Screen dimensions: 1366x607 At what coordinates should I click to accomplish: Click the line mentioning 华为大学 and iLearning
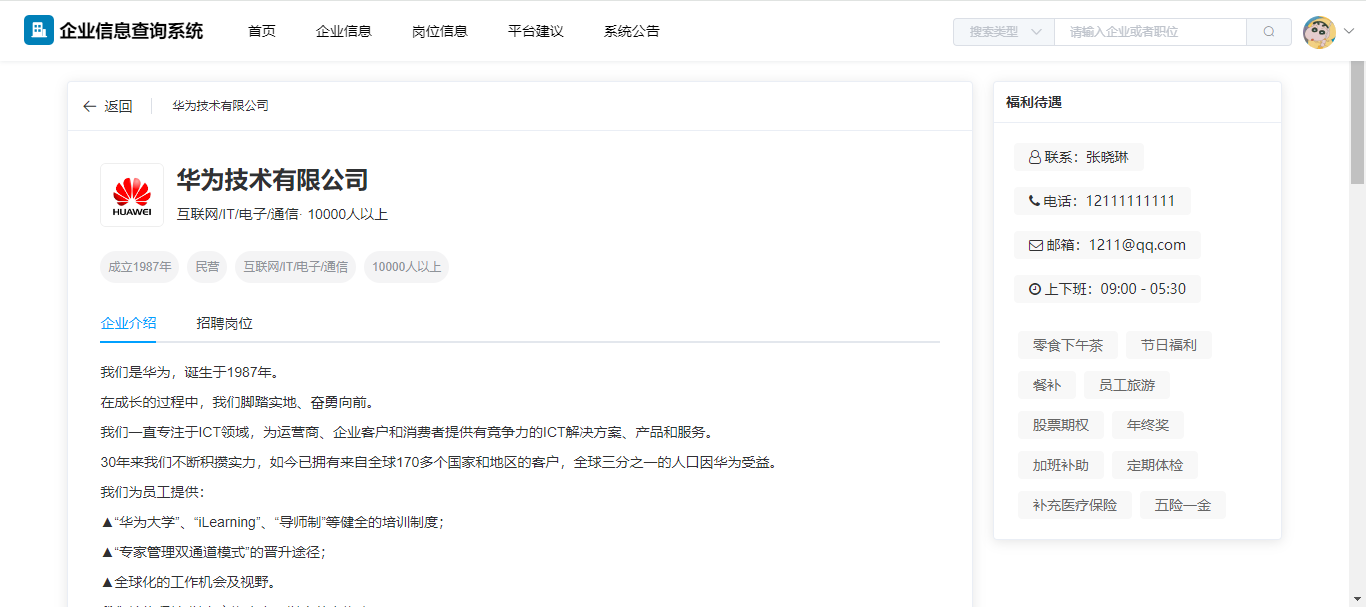point(272,522)
